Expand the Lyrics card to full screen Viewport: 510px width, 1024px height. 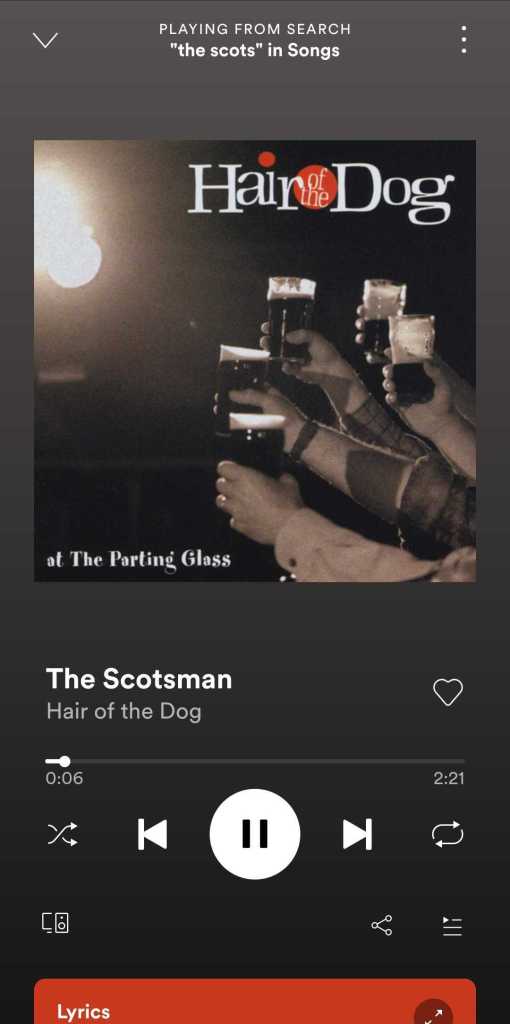pyautogui.click(x=433, y=1012)
